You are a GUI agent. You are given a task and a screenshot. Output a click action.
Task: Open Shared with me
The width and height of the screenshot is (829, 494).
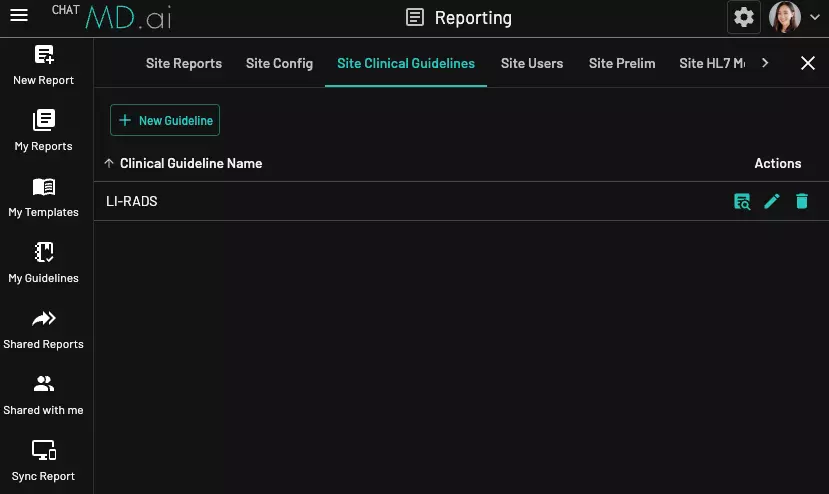click(44, 394)
